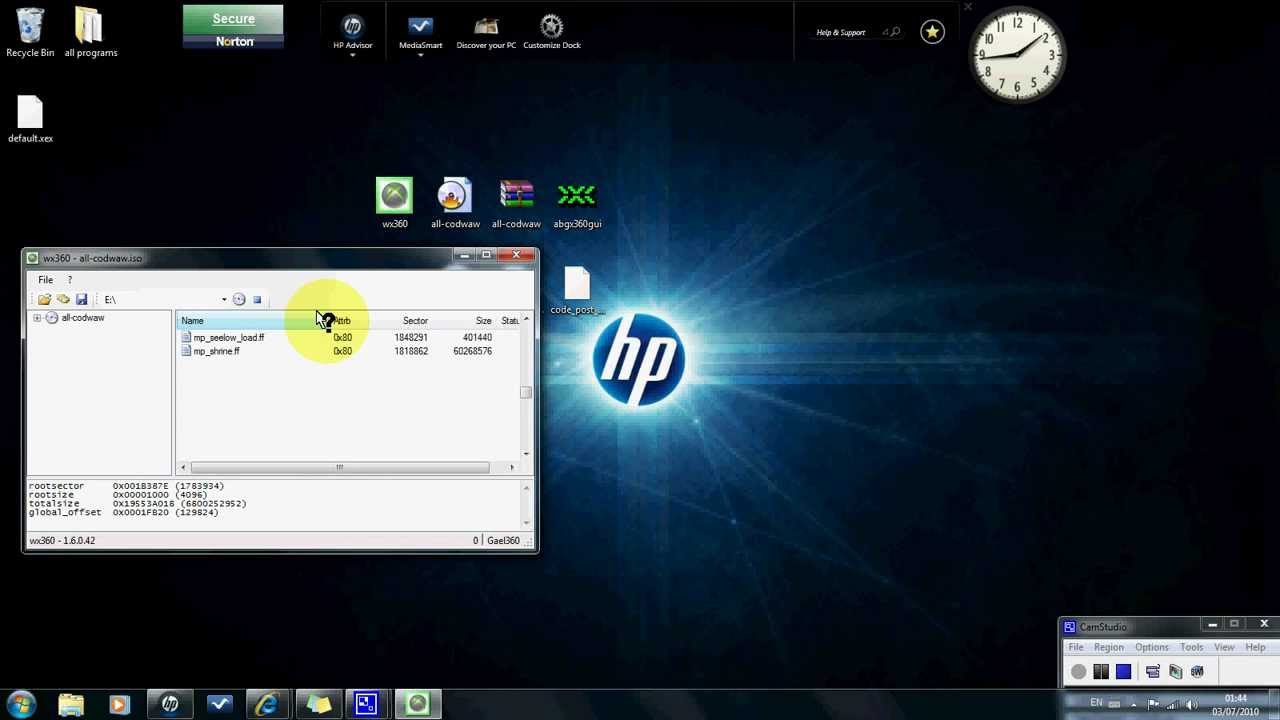Open the Recycle Bin desktop icon
Viewport: 1280px width, 720px height.
30,33
